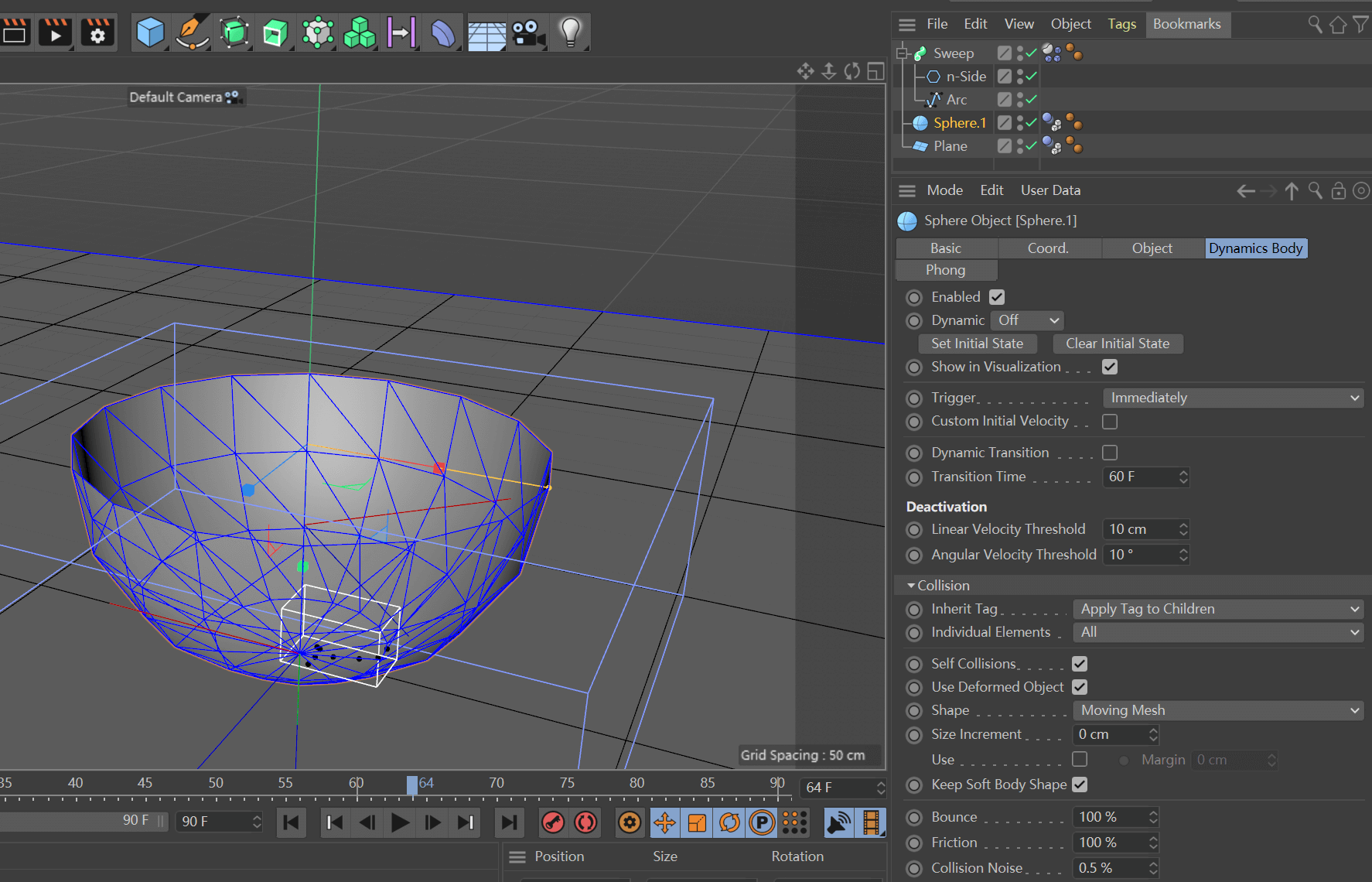Click the current frame 64 F field
1372x882 pixels.
[842, 788]
